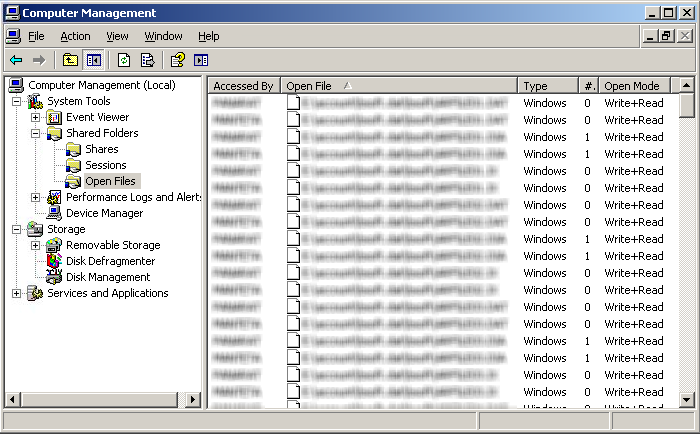Click the Back arrow toolbar icon

tap(16, 60)
